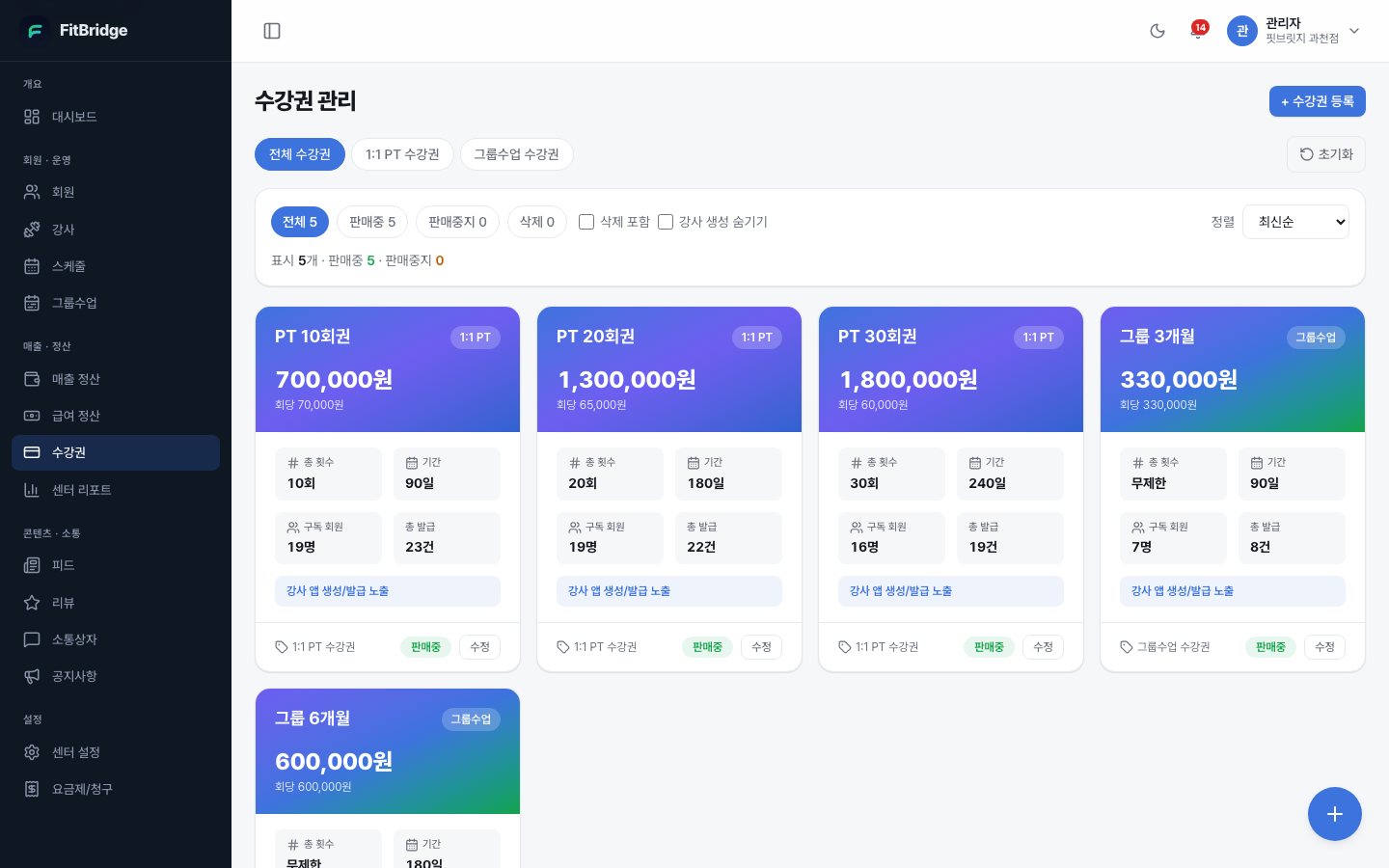
Task: Open notifications bell with 14 badge
Action: click(x=1198, y=31)
